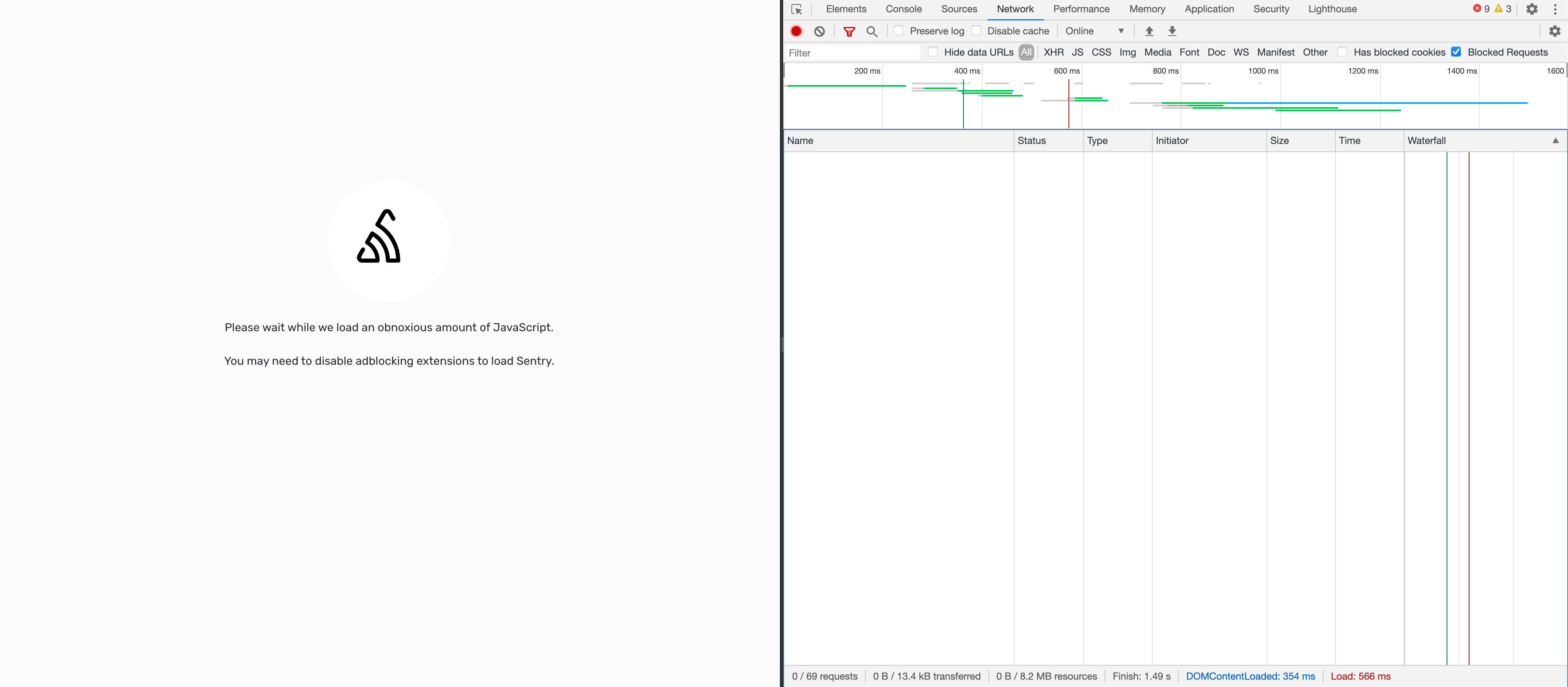This screenshot has height=687, width=1568.
Task: Click the Load: 566 ms link
Action: (1361, 676)
